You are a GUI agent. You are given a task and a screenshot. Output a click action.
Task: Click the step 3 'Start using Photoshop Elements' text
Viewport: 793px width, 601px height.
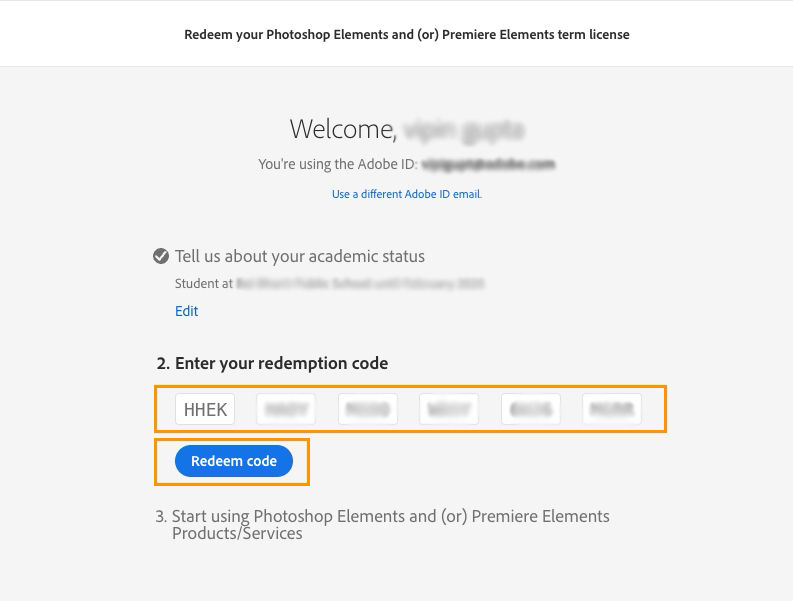390,517
